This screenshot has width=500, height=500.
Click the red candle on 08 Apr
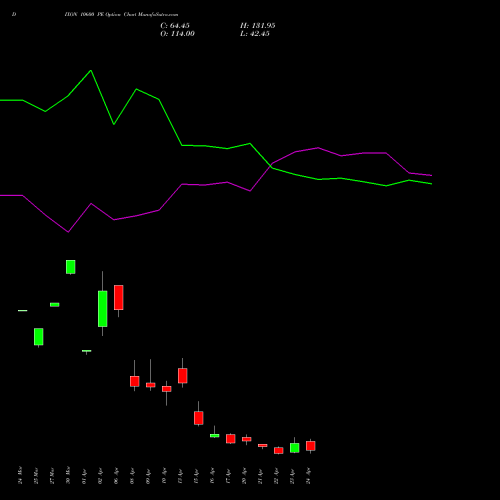tap(135, 381)
